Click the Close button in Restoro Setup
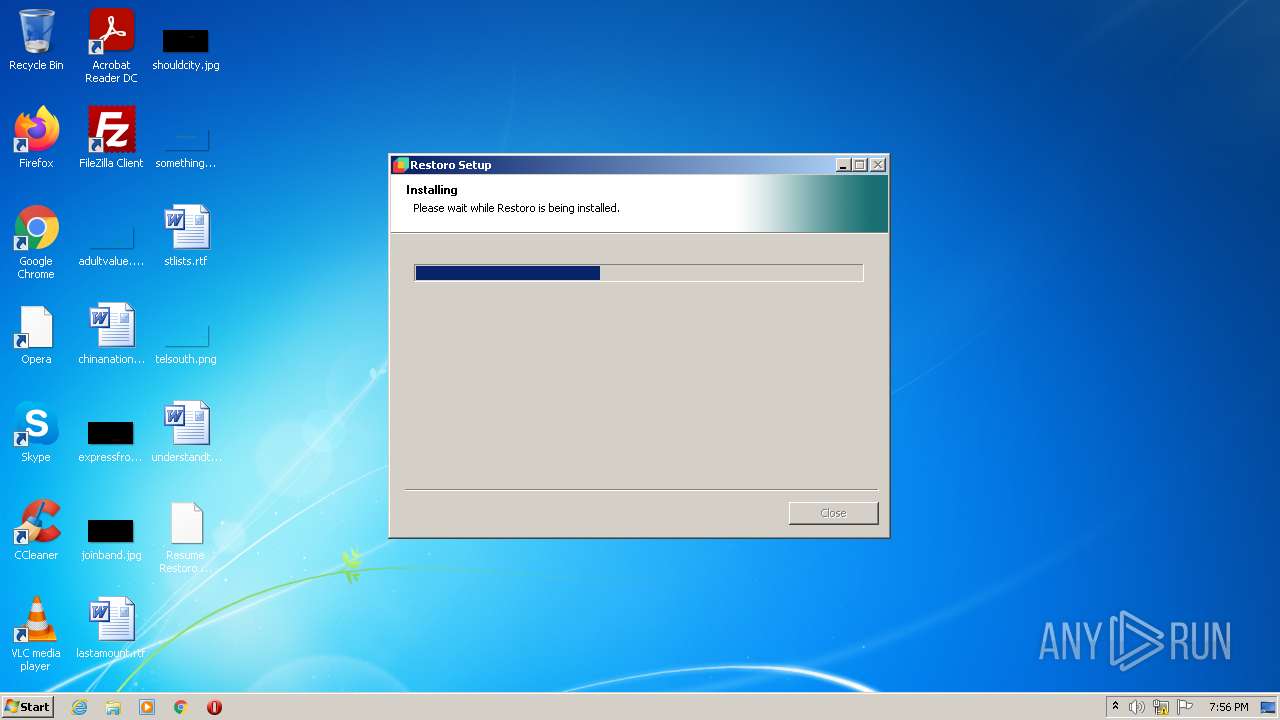The width and height of the screenshot is (1280, 720). tap(833, 513)
